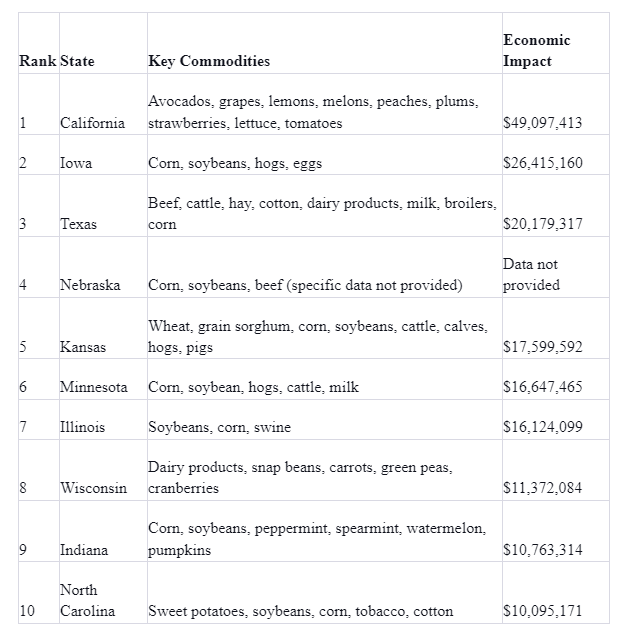The image size is (624, 636).
Task: Select the Nebraska state cell
Action: [103, 267]
